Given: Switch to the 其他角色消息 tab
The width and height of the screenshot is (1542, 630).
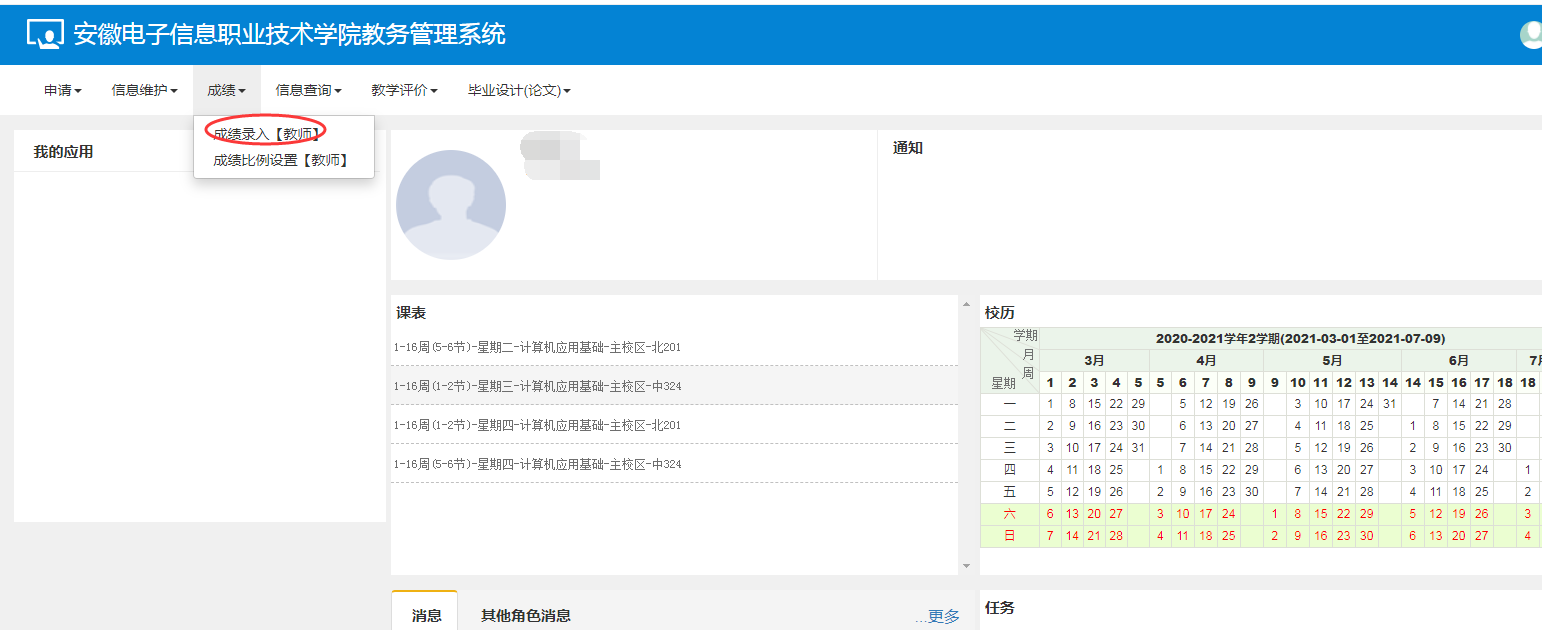Looking at the screenshot, I should [x=525, y=615].
